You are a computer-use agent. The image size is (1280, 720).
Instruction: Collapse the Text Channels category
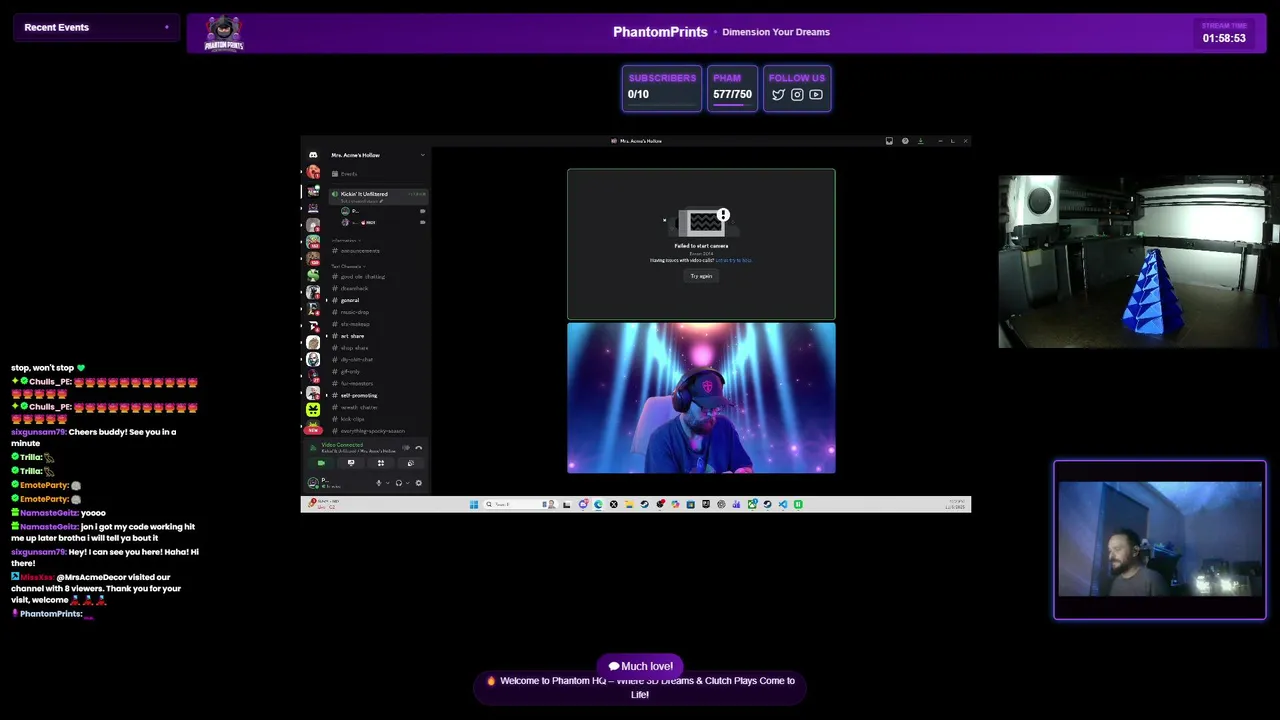click(x=347, y=266)
